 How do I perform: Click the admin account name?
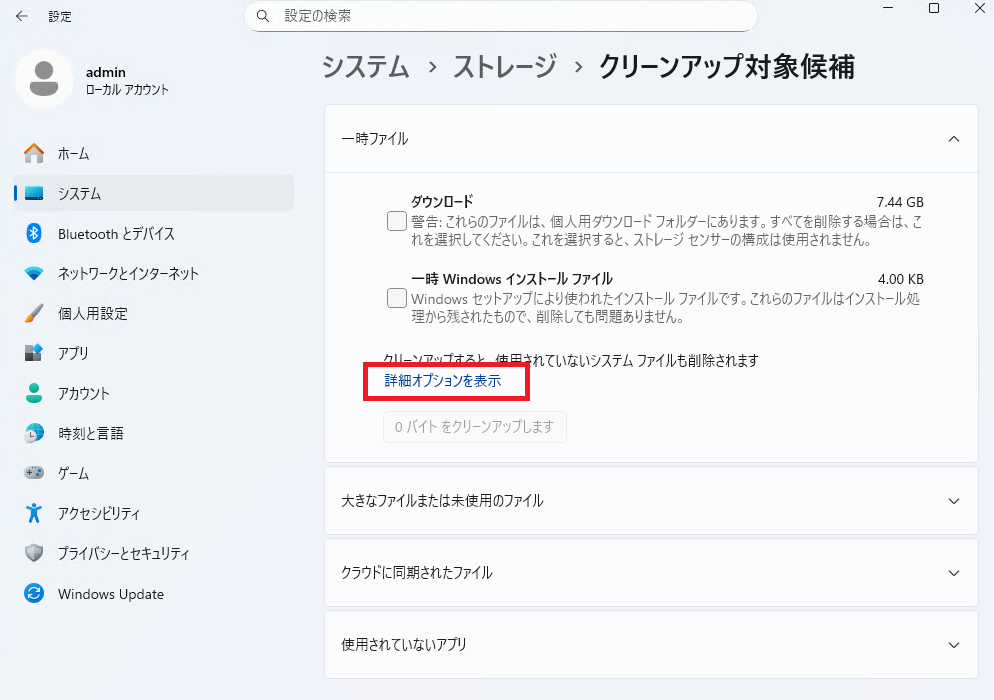pos(106,72)
